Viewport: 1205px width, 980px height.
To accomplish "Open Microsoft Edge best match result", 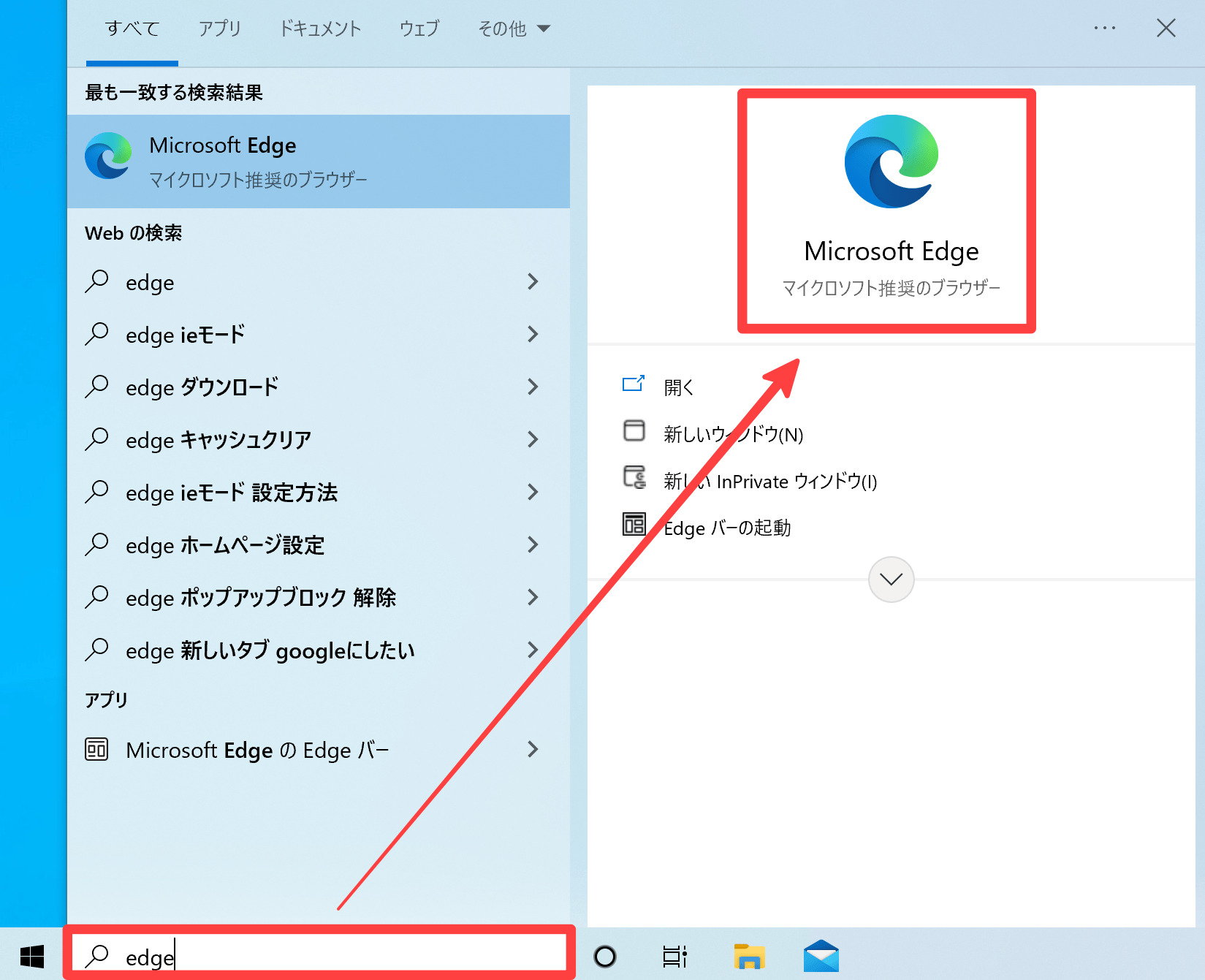I will pos(318,162).
